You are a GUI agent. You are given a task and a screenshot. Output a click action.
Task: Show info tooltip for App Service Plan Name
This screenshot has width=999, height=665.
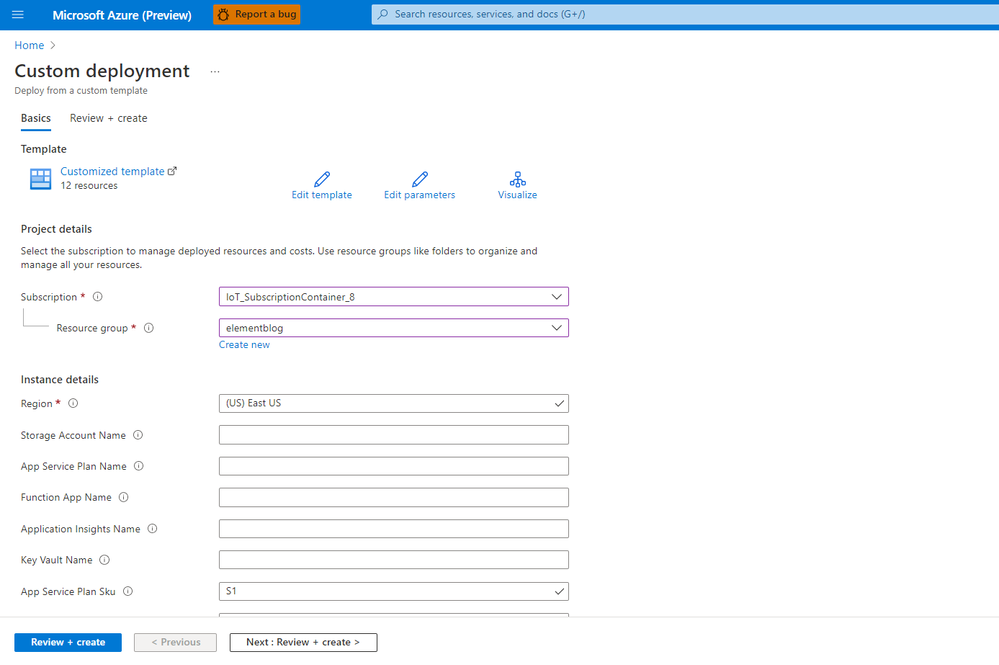pyautogui.click(x=138, y=466)
